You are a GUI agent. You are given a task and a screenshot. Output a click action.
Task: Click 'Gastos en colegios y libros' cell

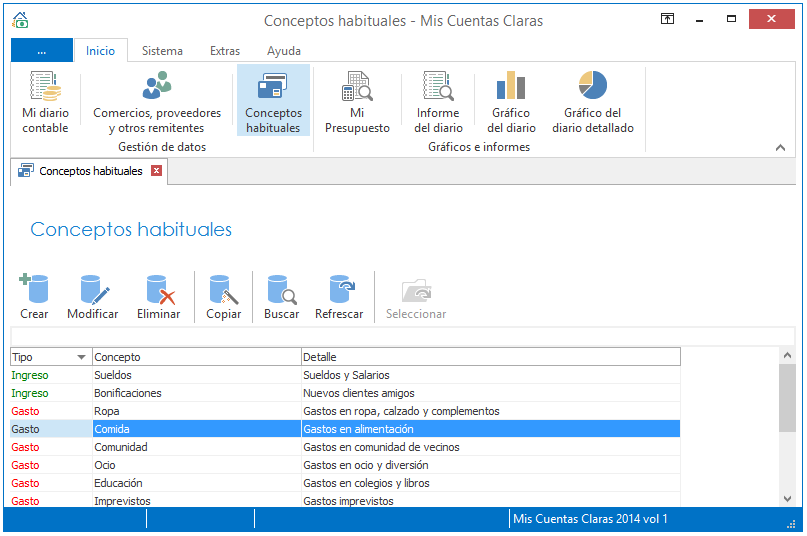pyautogui.click(x=490, y=483)
